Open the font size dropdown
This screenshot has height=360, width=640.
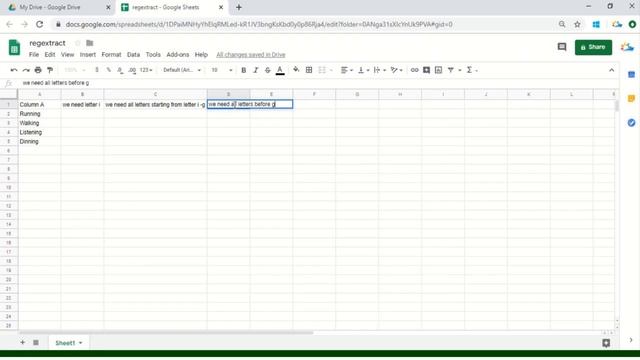click(x=222, y=70)
